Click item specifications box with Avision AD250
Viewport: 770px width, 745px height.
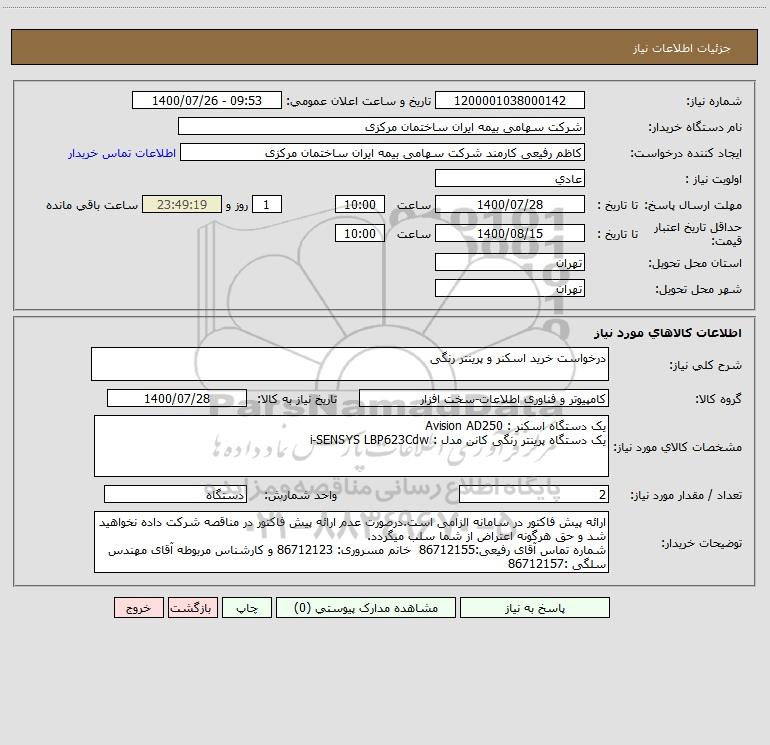coord(351,446)
